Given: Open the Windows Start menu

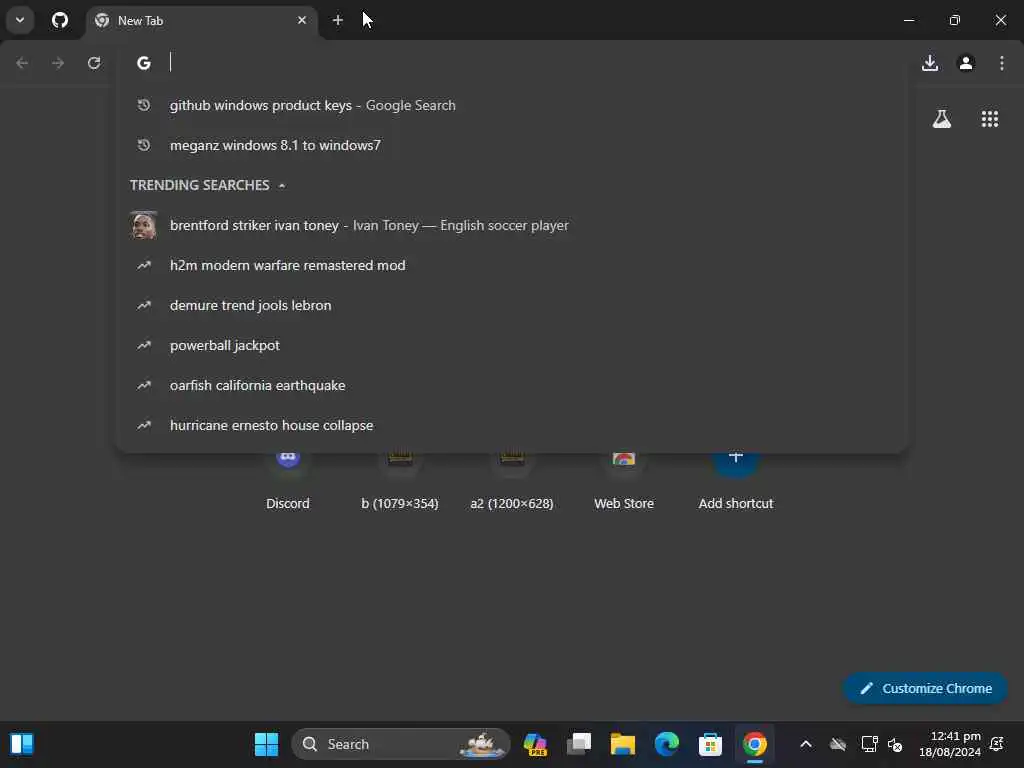Looking at the screenshot, I should click(266, 744).
